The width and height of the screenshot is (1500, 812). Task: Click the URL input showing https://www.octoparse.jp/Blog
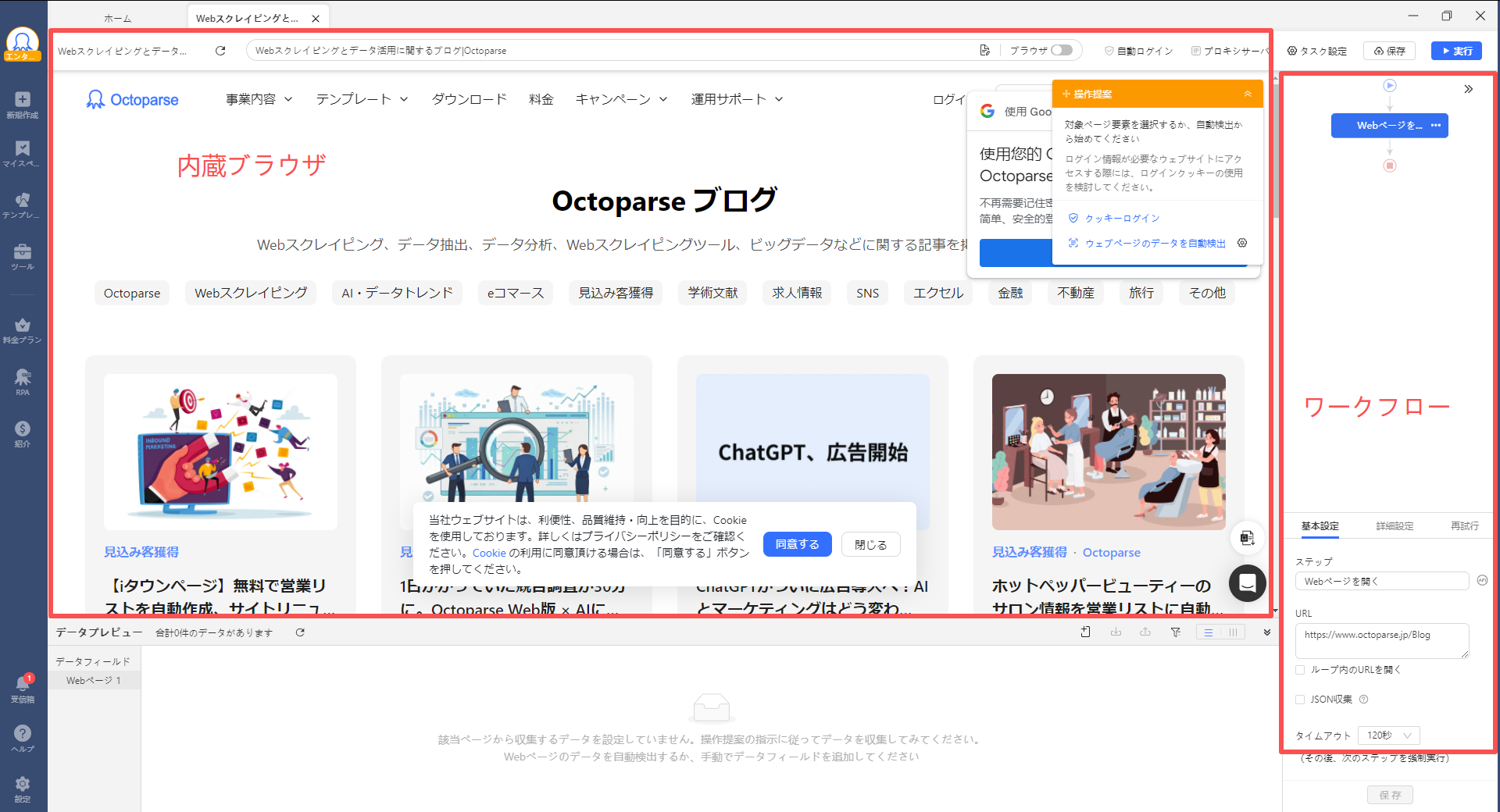[1381, 640]
